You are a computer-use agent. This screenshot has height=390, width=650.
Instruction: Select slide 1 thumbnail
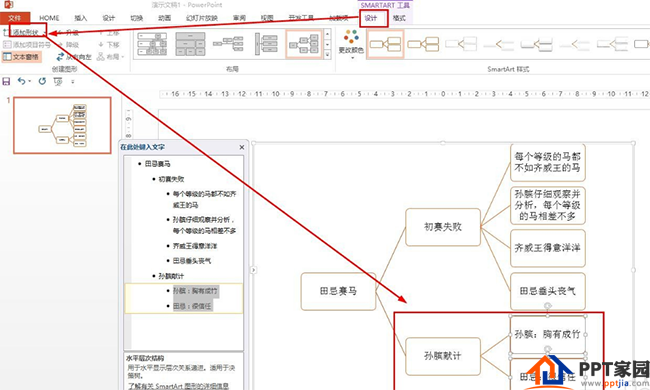tap(62, 125)
